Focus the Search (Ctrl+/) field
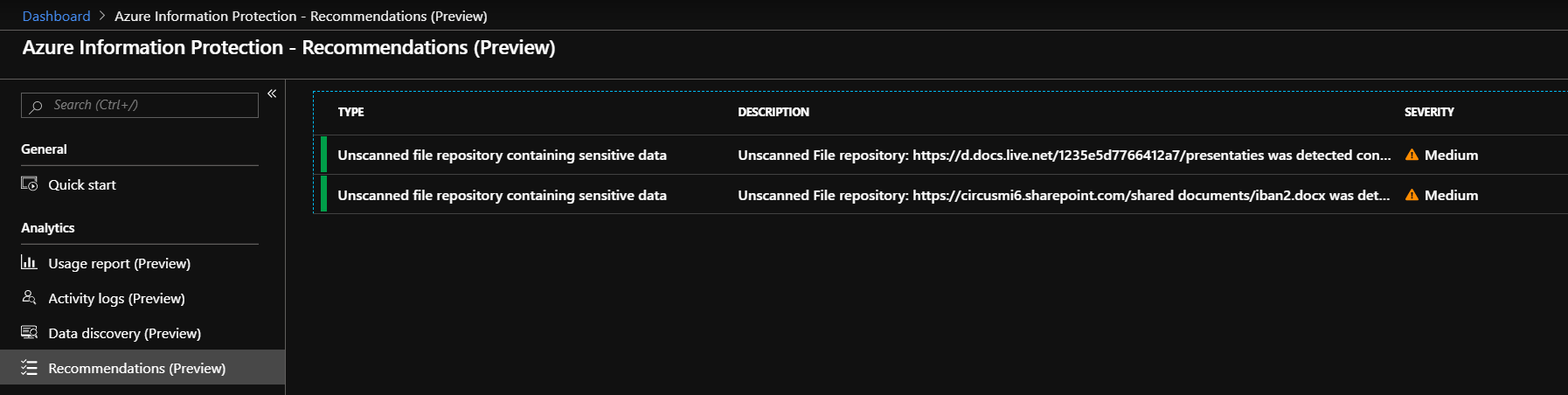 point(149,105)
